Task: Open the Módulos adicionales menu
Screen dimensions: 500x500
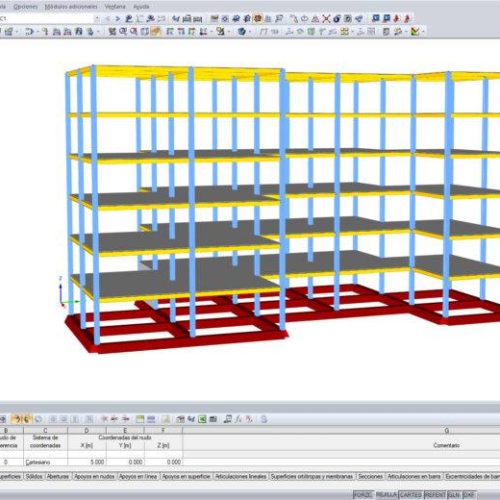Action: coord(71,6)
